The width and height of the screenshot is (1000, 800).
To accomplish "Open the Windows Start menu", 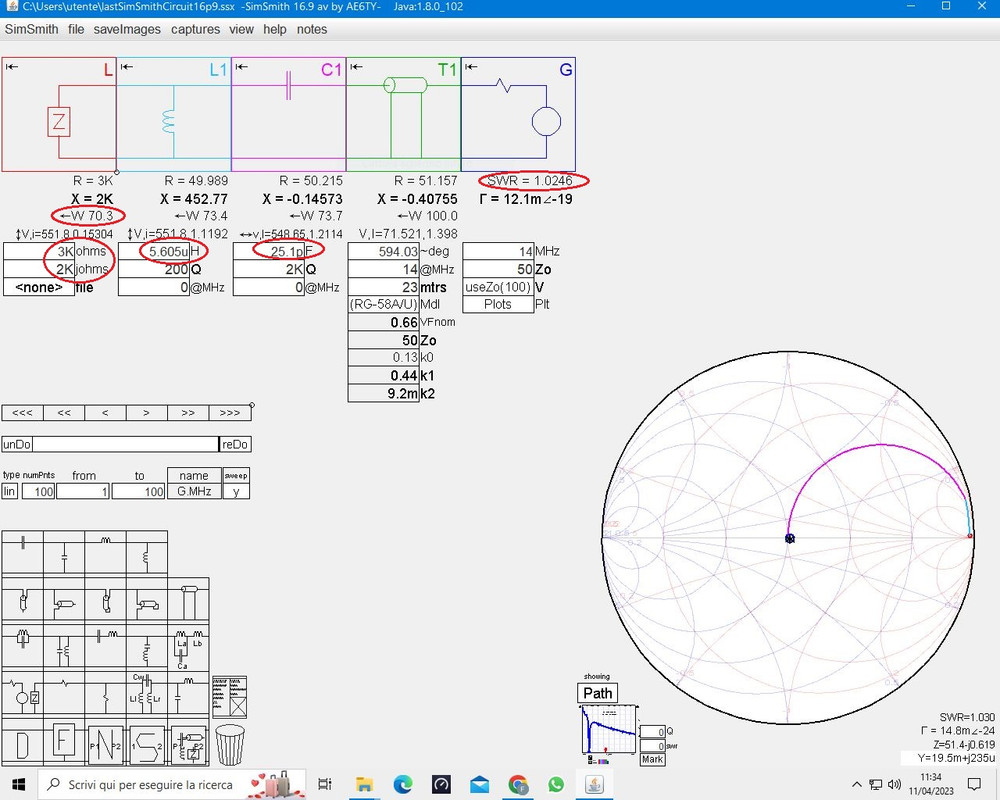I will 18,784.
